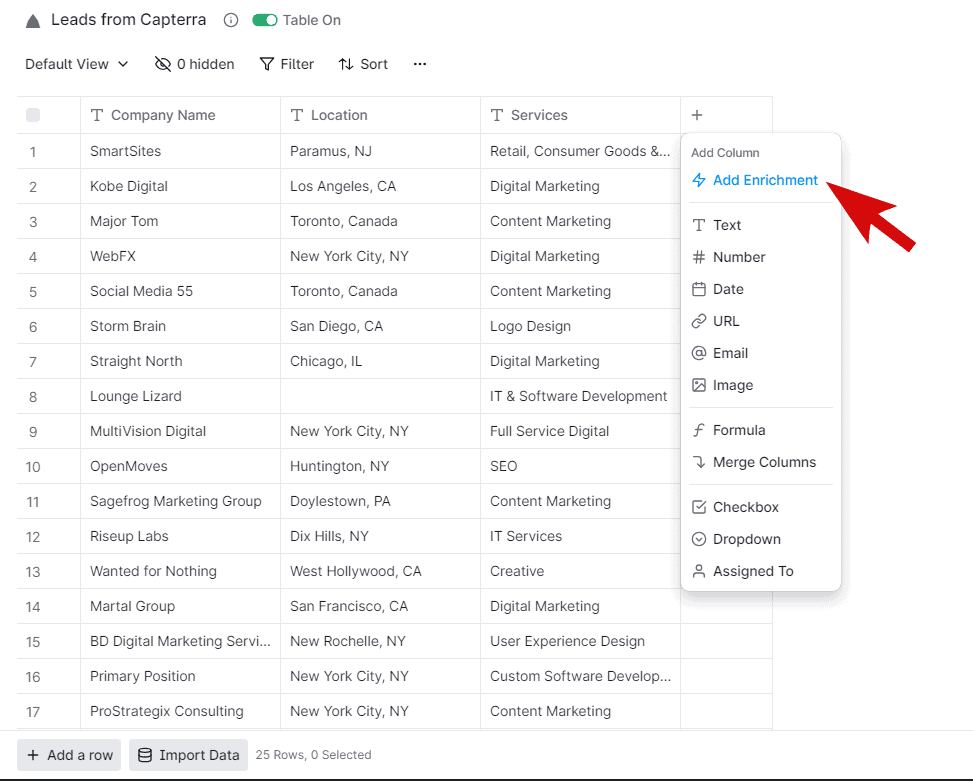Viewport: 973px width, 781px height.
Task: Click the User Experience Design cell
Action: coord(580,641)
